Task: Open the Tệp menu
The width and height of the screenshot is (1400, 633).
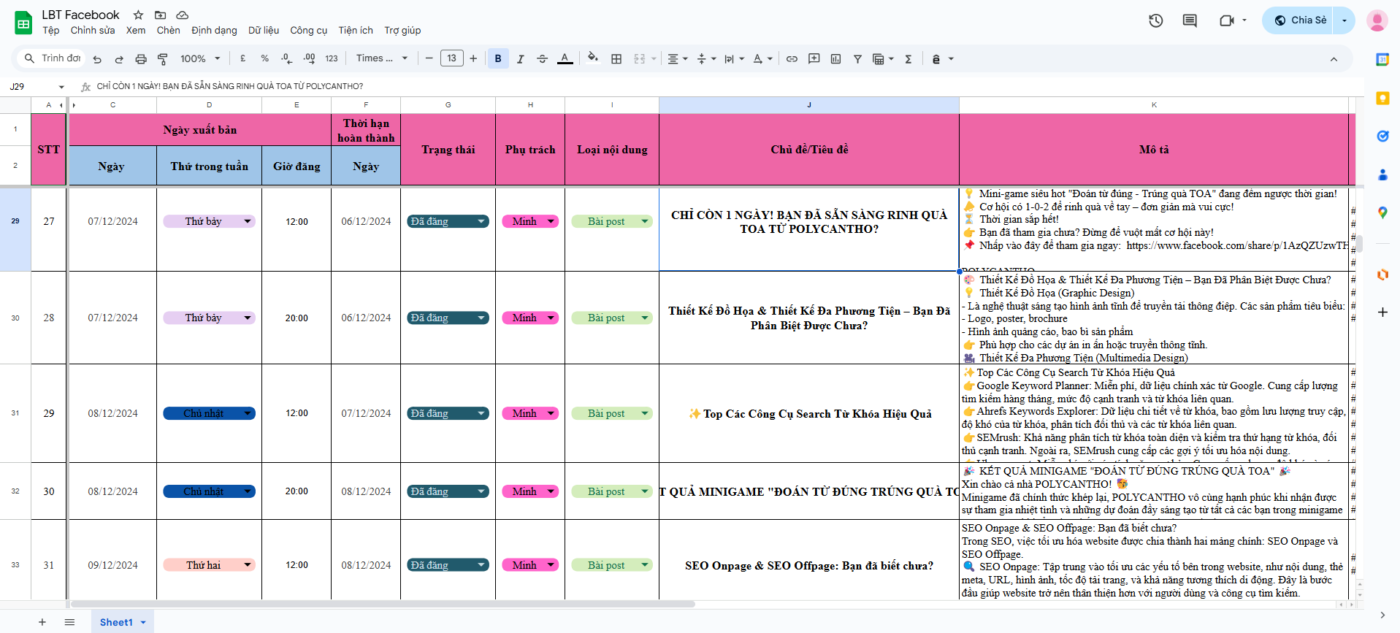Action: (51, 31)
